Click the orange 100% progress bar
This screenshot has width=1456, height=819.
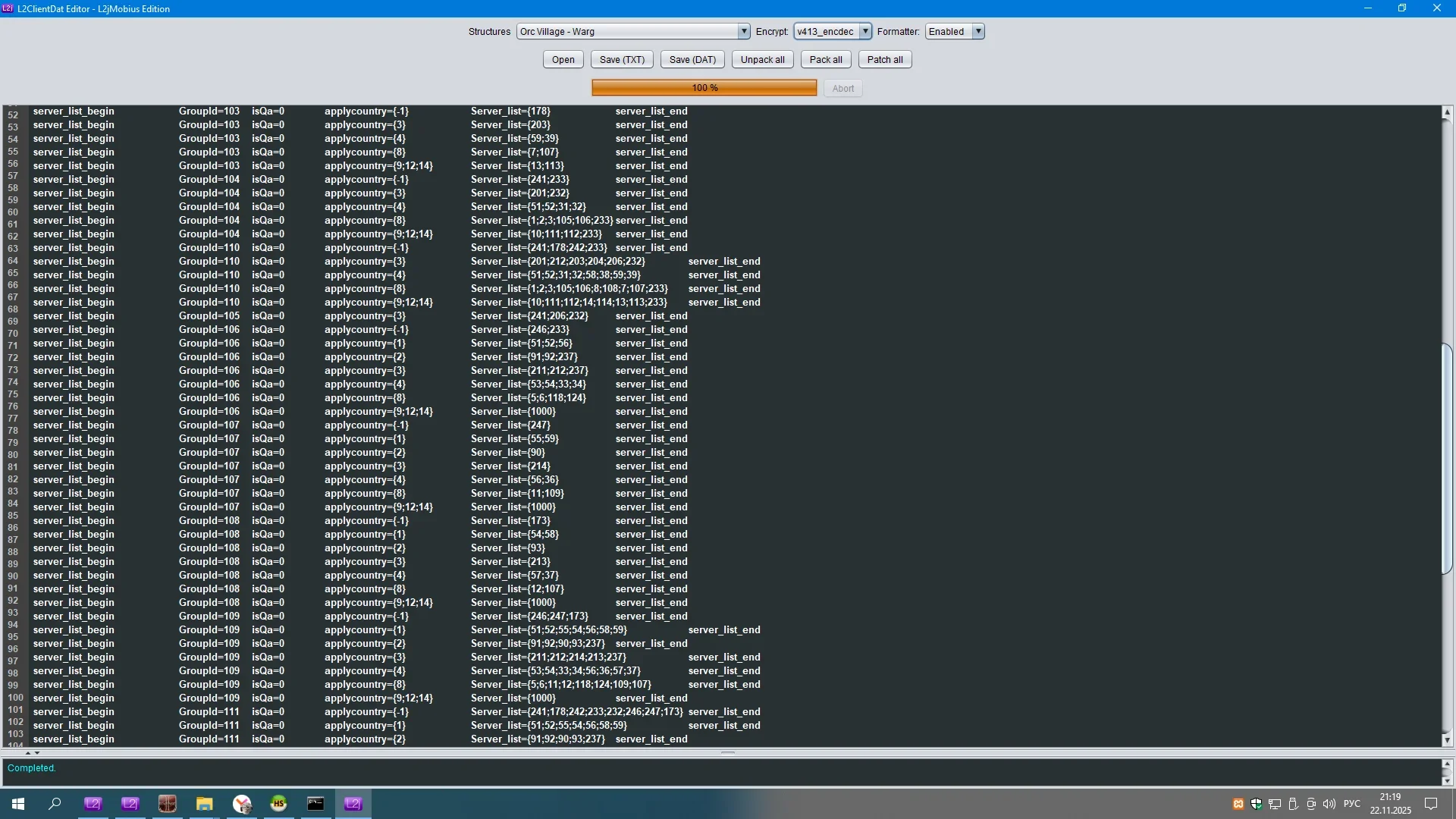pos(704,88)
